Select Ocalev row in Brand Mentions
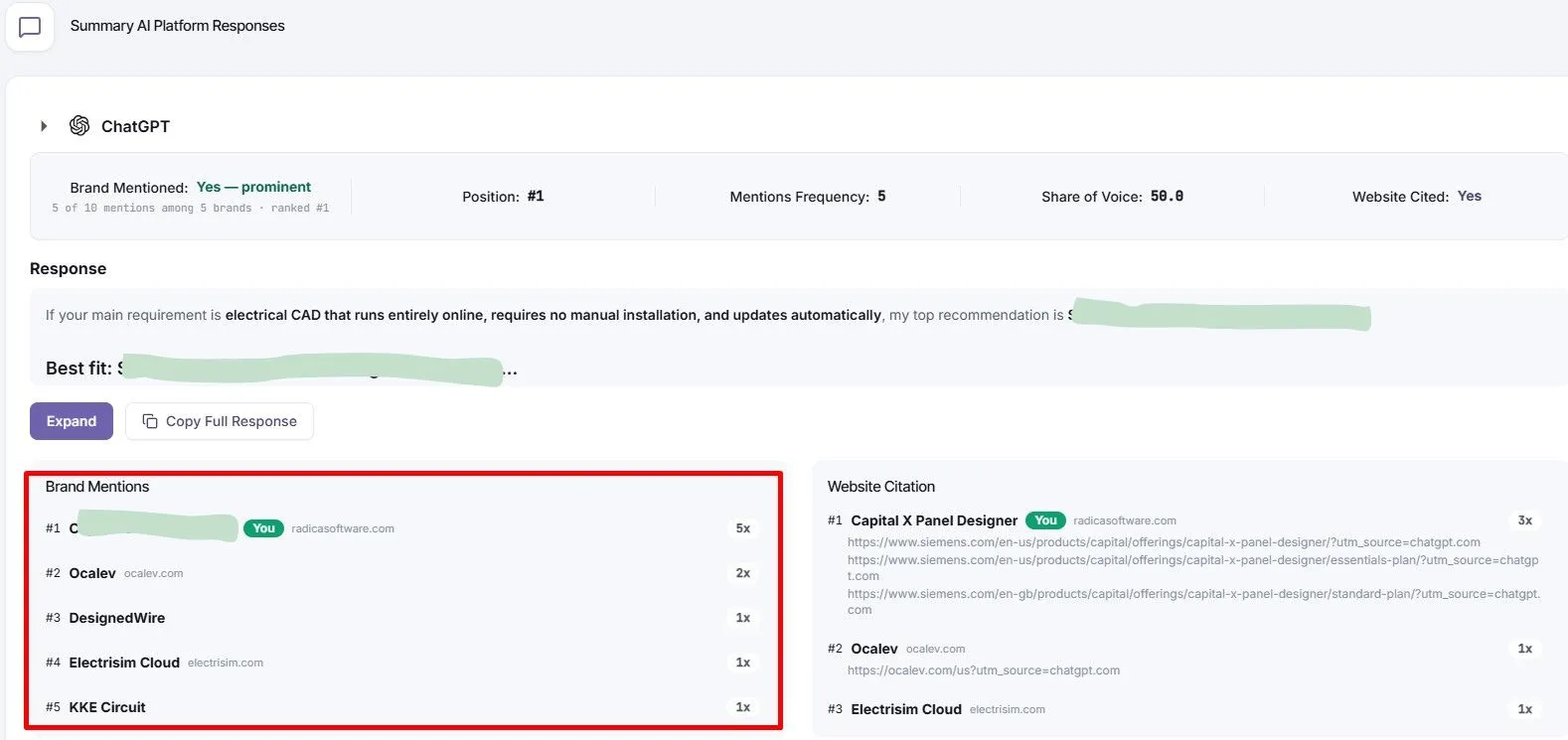Viewport: 1568px width, 740px height. pyautogui.click(x=401, y=573)
